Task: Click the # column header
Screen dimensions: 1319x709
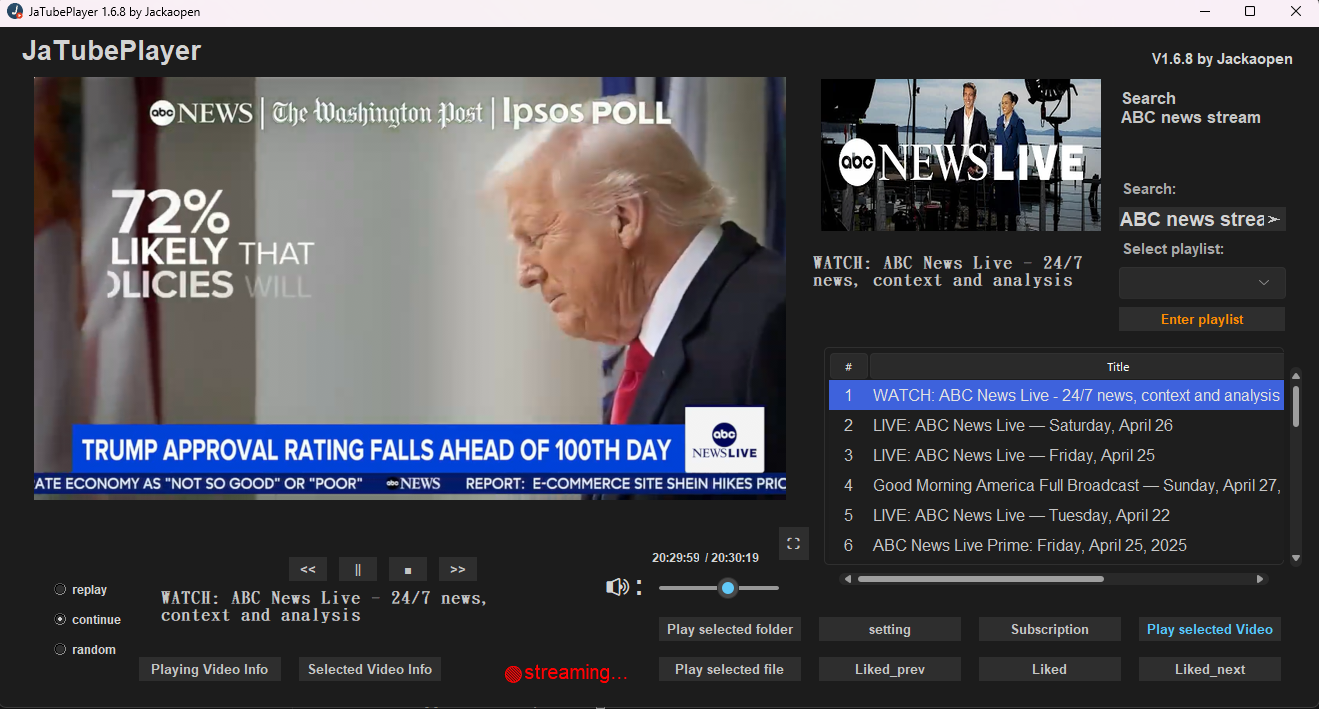Action: point(849,366)
